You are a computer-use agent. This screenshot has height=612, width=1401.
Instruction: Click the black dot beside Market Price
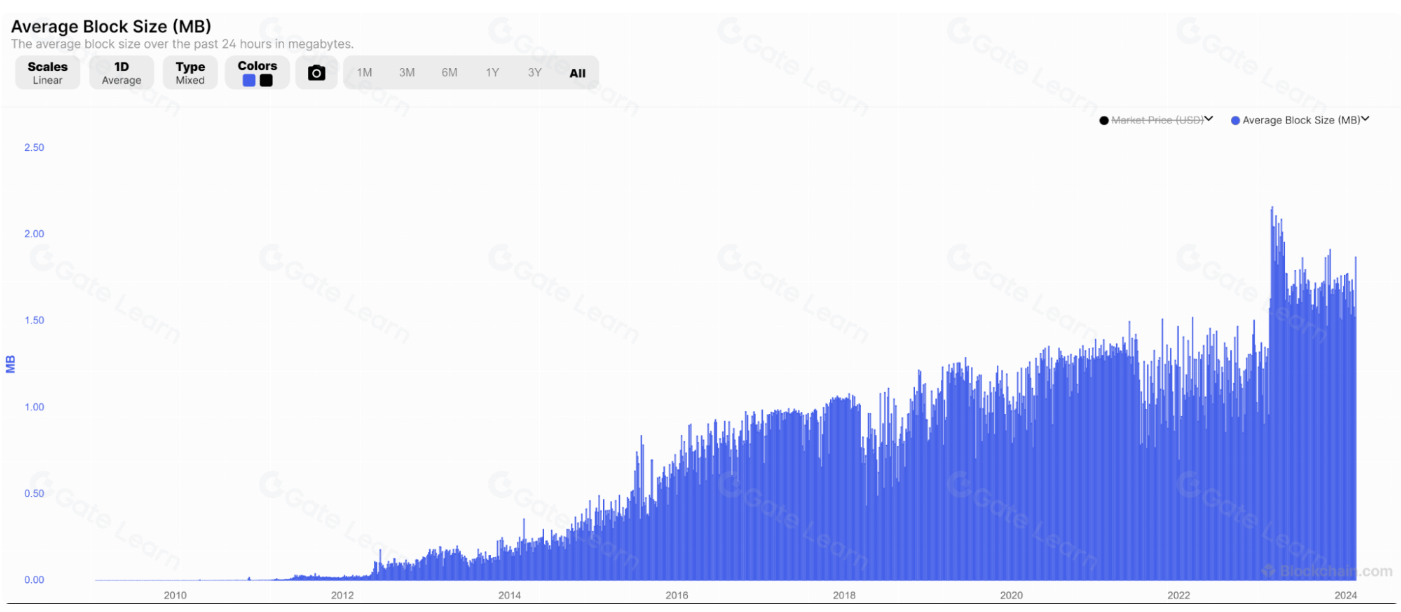pos(1104,120)
